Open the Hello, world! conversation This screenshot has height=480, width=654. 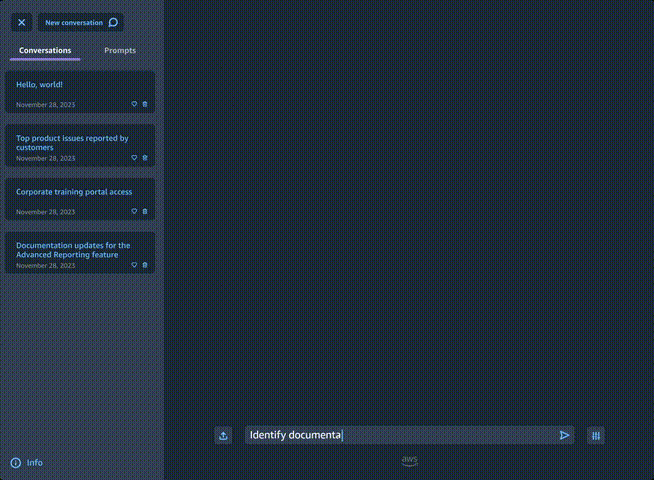80,92
